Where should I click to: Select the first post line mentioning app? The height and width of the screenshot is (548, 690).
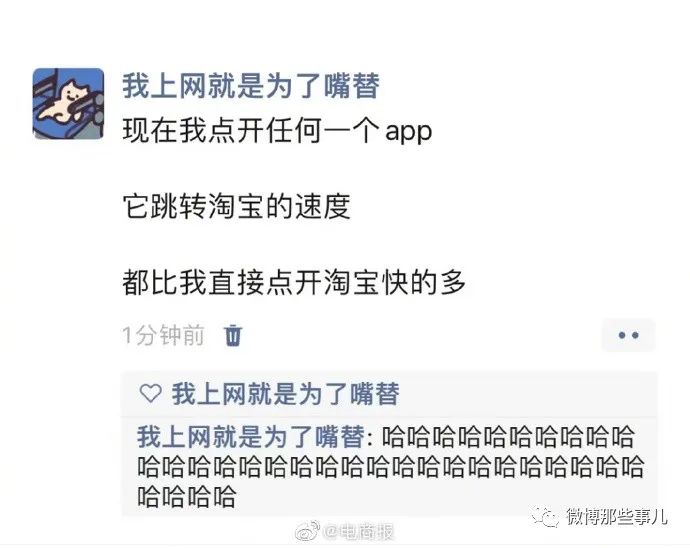coord(277,131)
